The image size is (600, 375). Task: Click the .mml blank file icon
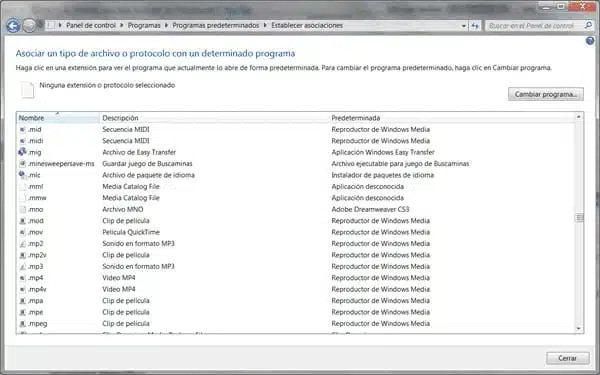coord(23,186)
